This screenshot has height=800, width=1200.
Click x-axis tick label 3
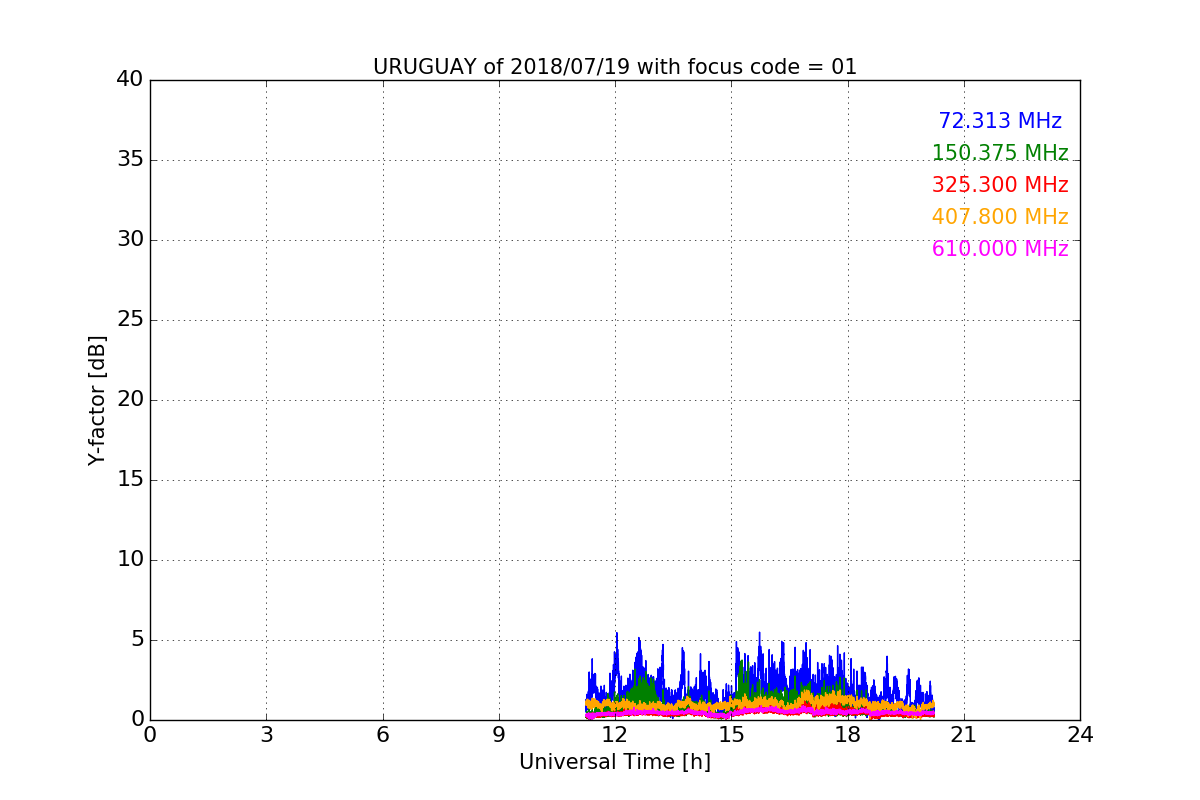(x=266, y=735)
